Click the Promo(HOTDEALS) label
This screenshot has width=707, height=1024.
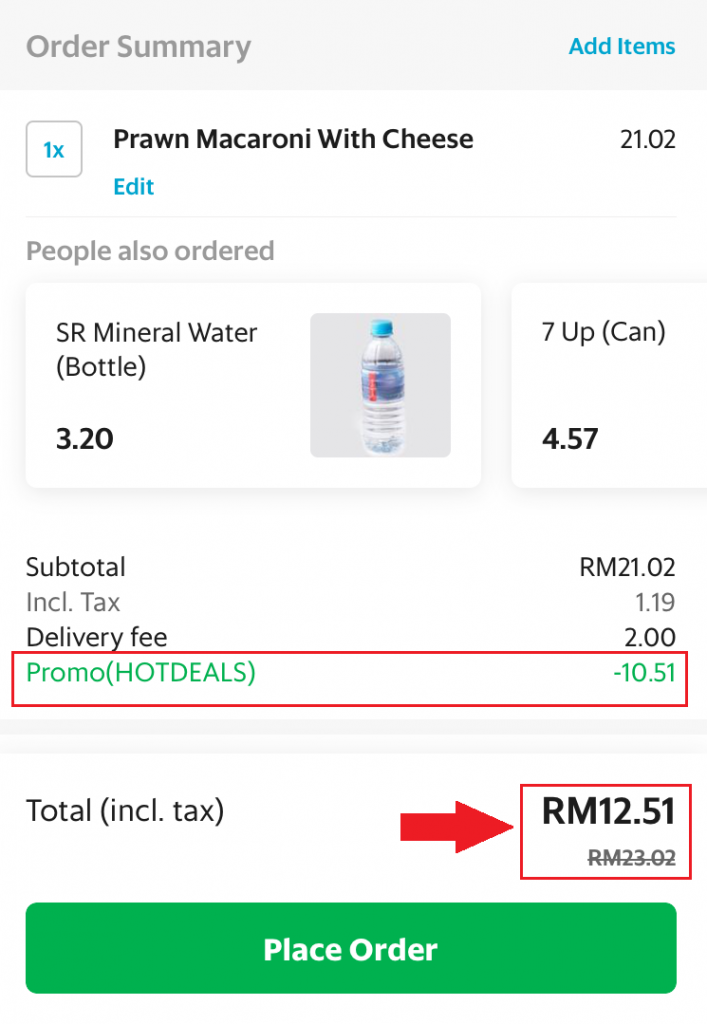(141, 673)
